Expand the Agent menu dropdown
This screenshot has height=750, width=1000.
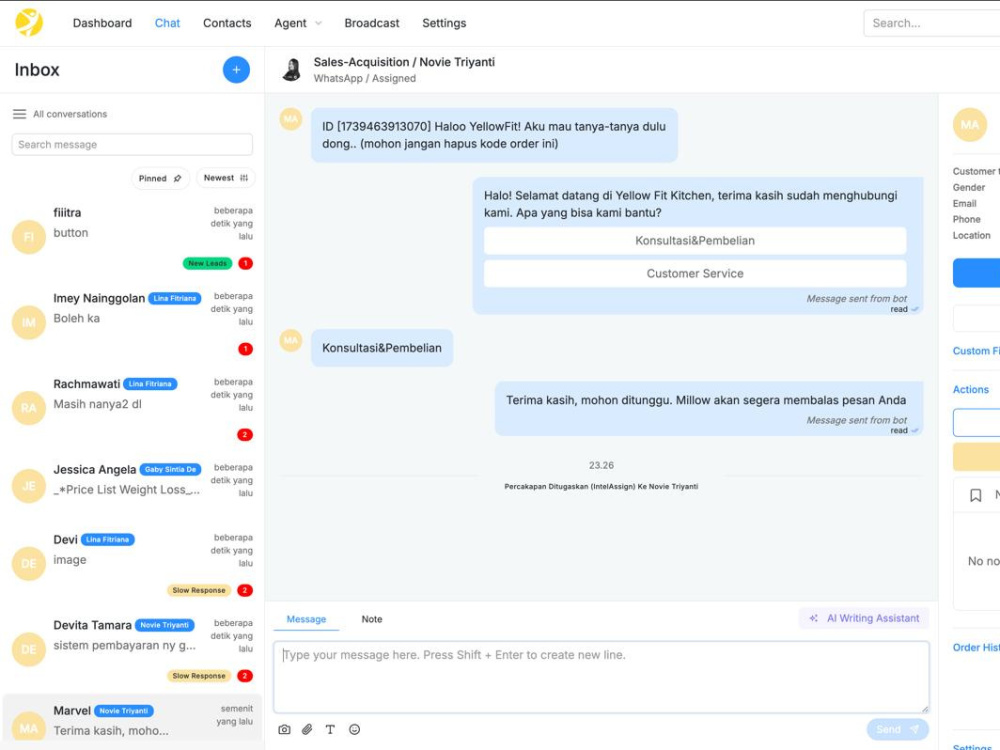click(x=298, y=23)
